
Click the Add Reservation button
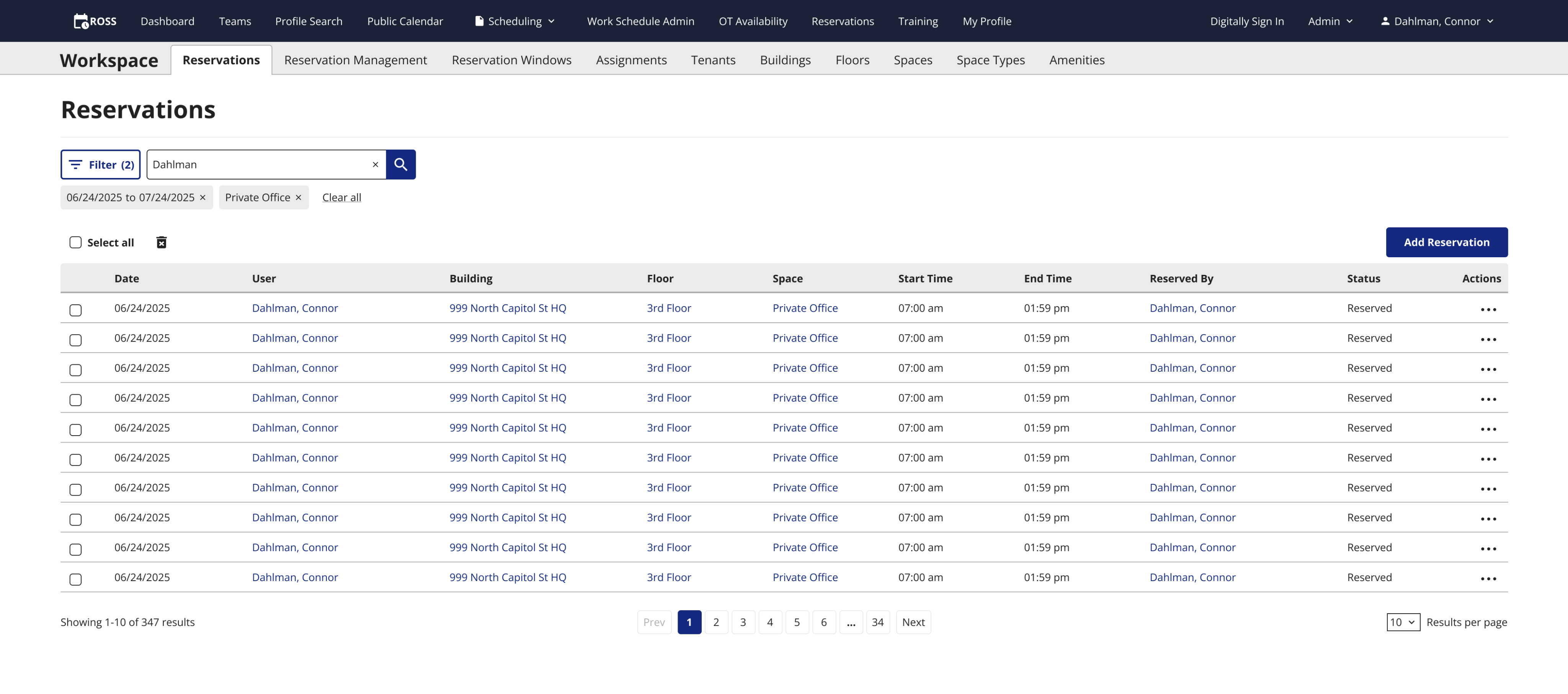click(1446, 242)
